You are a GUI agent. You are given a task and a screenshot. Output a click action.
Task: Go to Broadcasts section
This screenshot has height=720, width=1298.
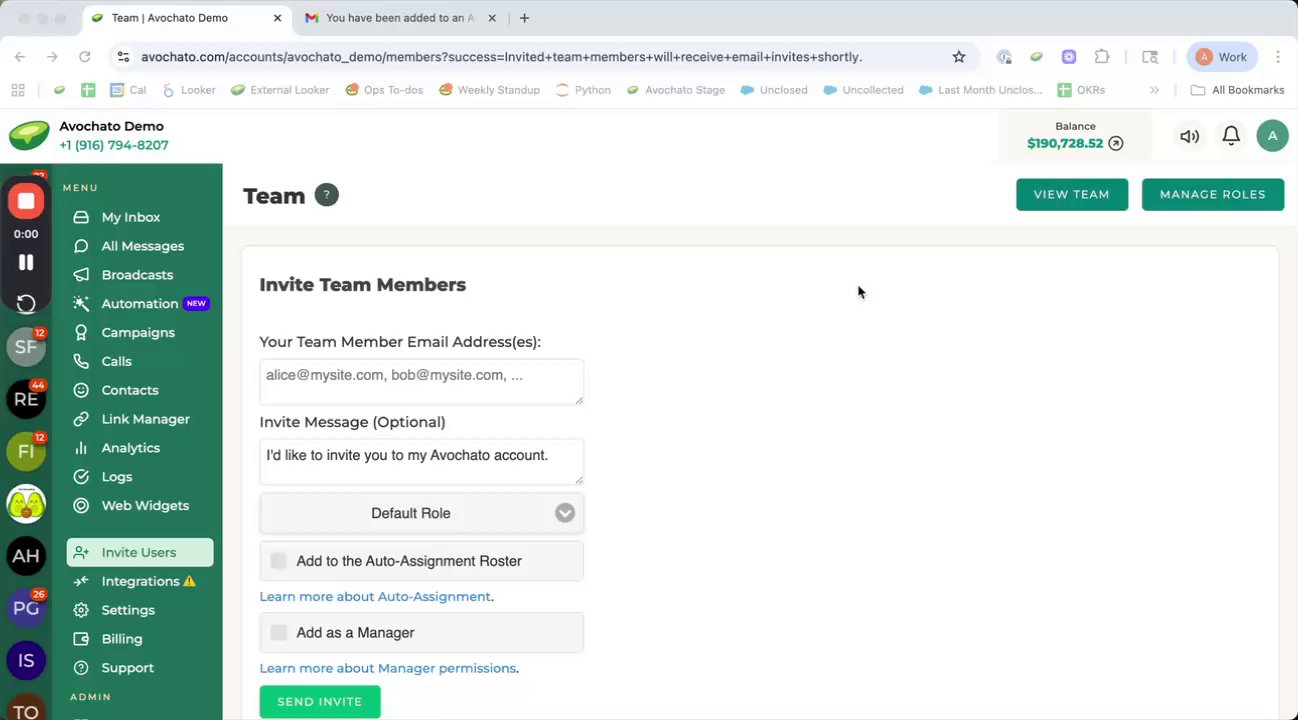[137, 275]
